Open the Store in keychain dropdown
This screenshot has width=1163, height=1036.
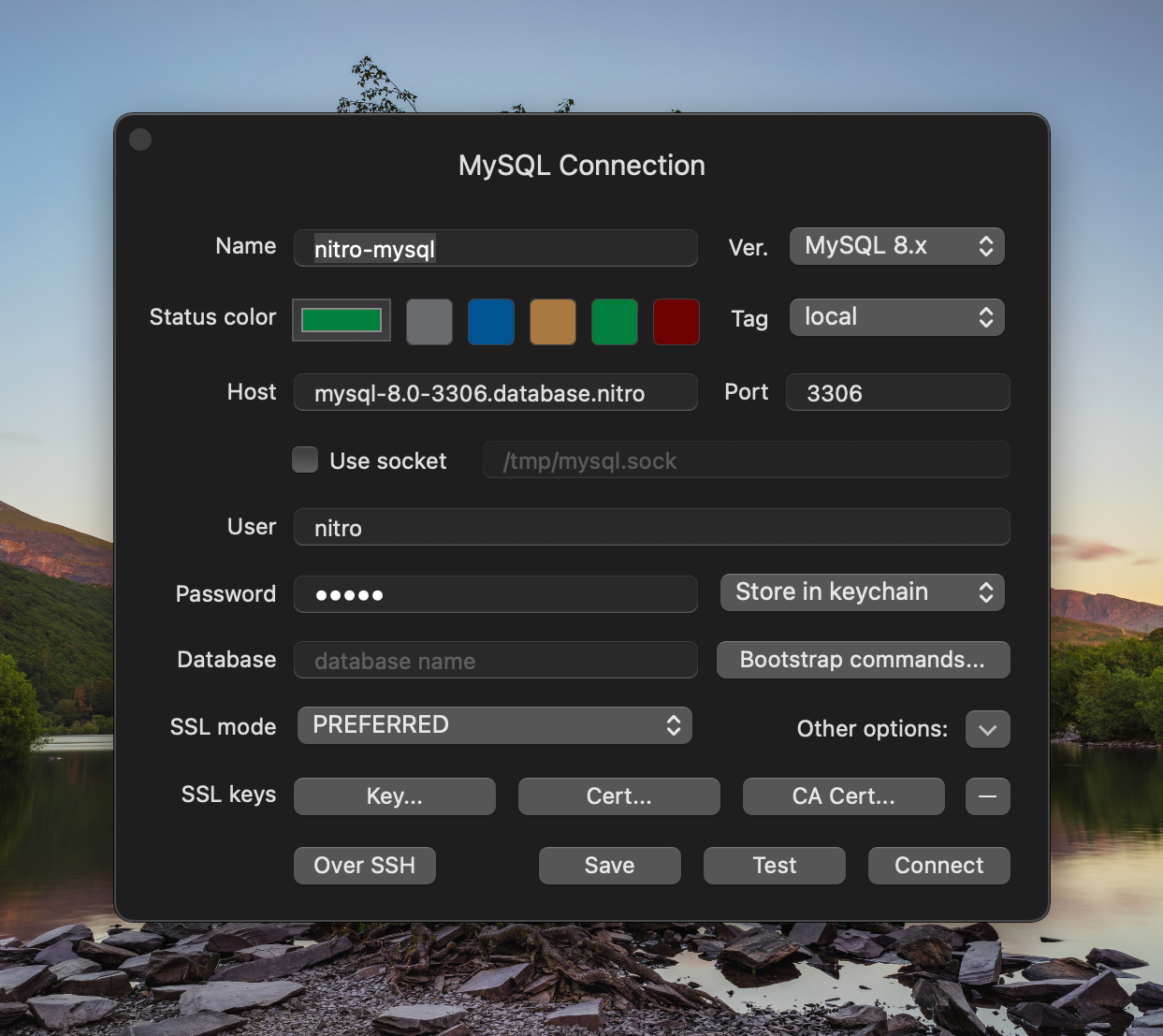[x=862, y=592]
